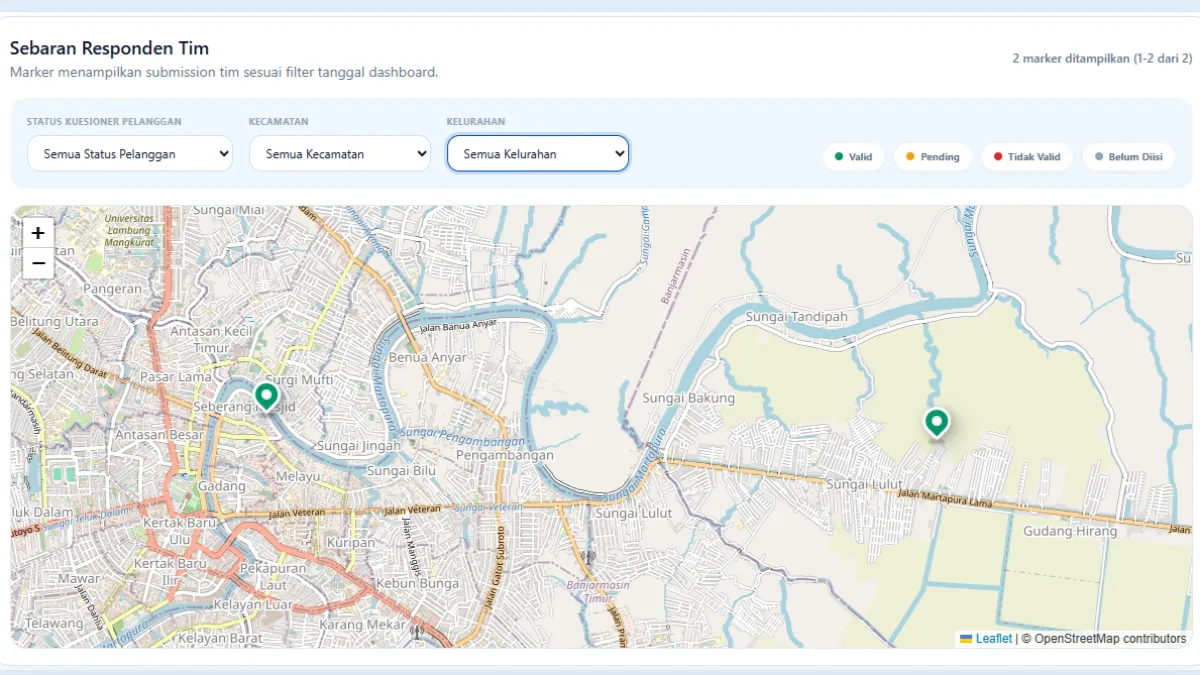Click the KELURAHAN filter label

coord(476,122)
